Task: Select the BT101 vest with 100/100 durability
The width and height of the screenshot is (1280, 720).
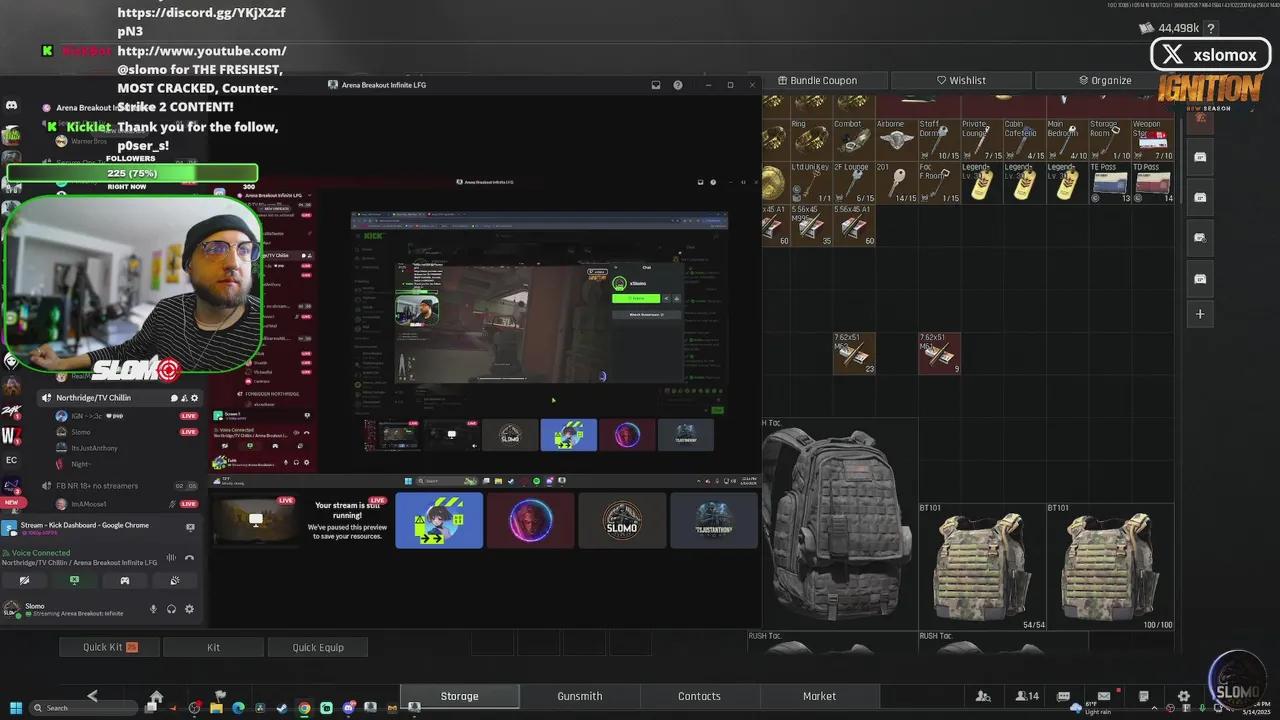Action: (1110, 567)
